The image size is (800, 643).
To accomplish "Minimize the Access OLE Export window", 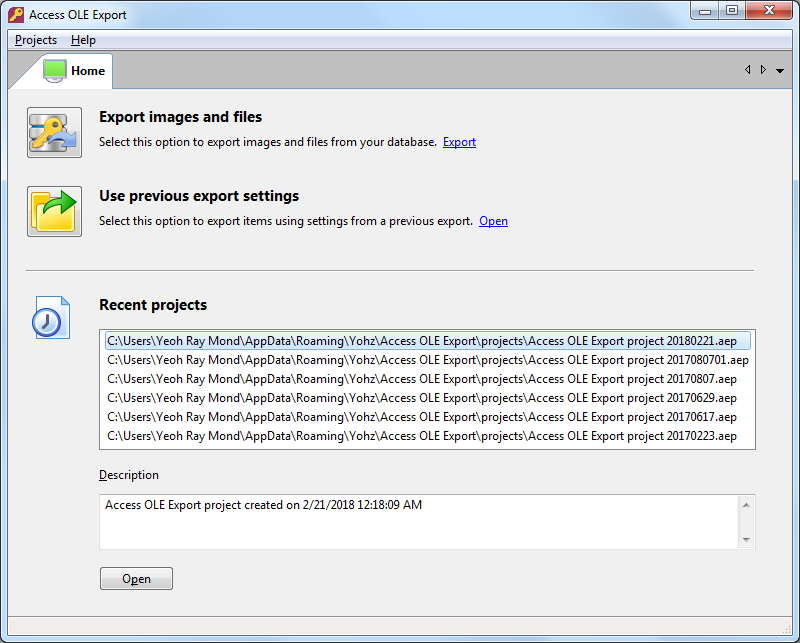I will (705, 11).
